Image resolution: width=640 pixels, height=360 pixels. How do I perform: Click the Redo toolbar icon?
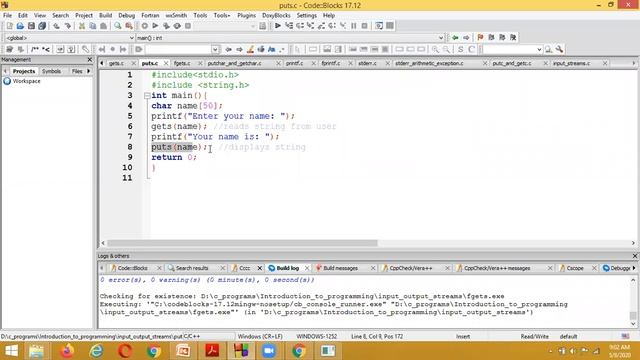[x=67, y=26]
